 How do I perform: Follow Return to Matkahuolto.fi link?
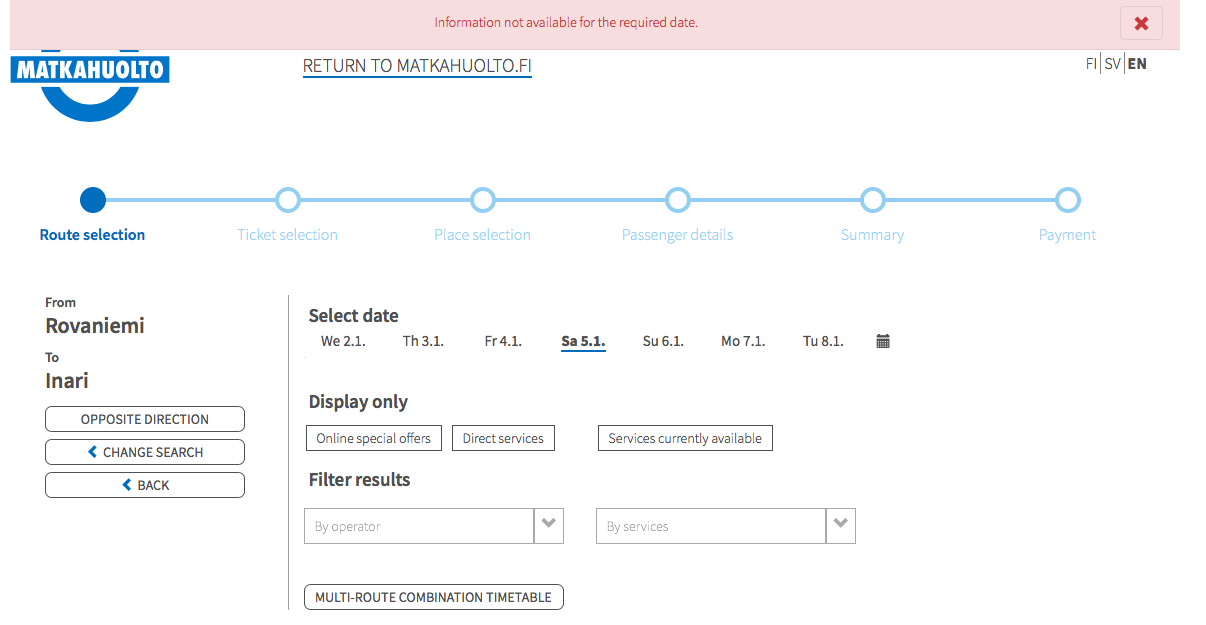click(x=417, y=66)
